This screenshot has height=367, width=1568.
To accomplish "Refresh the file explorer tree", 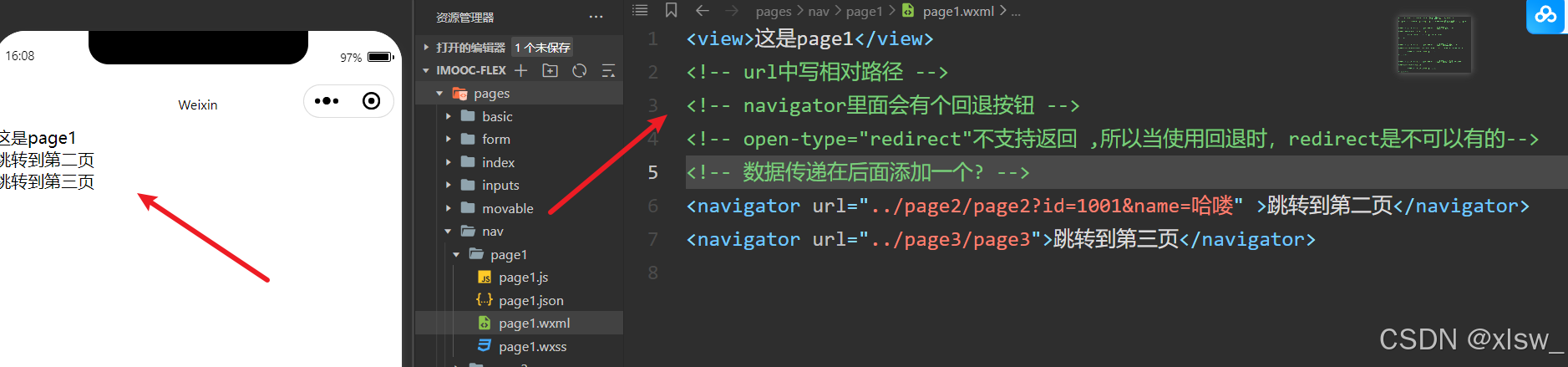I will coord(579,70).
